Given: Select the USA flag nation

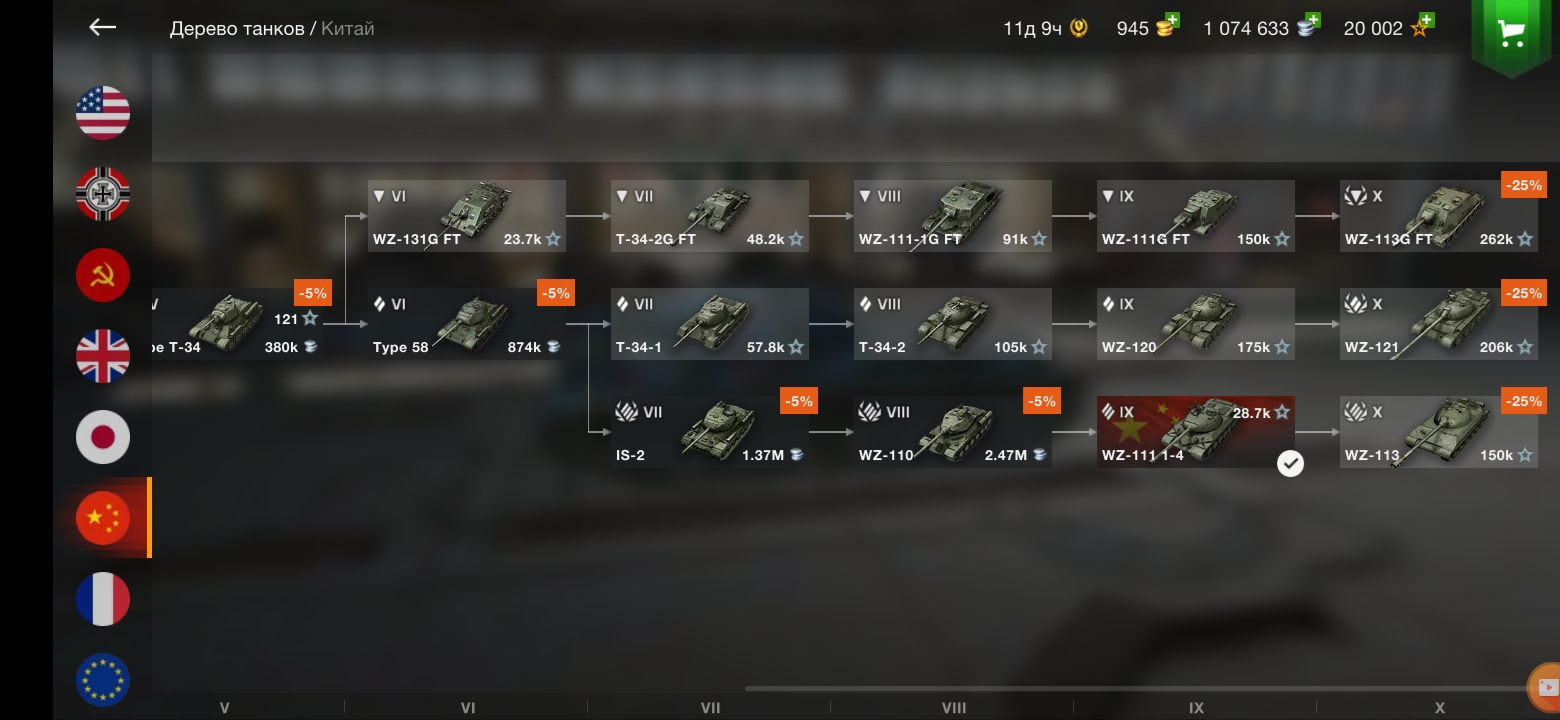Looking at the screenshot, I should coord(103,112).
